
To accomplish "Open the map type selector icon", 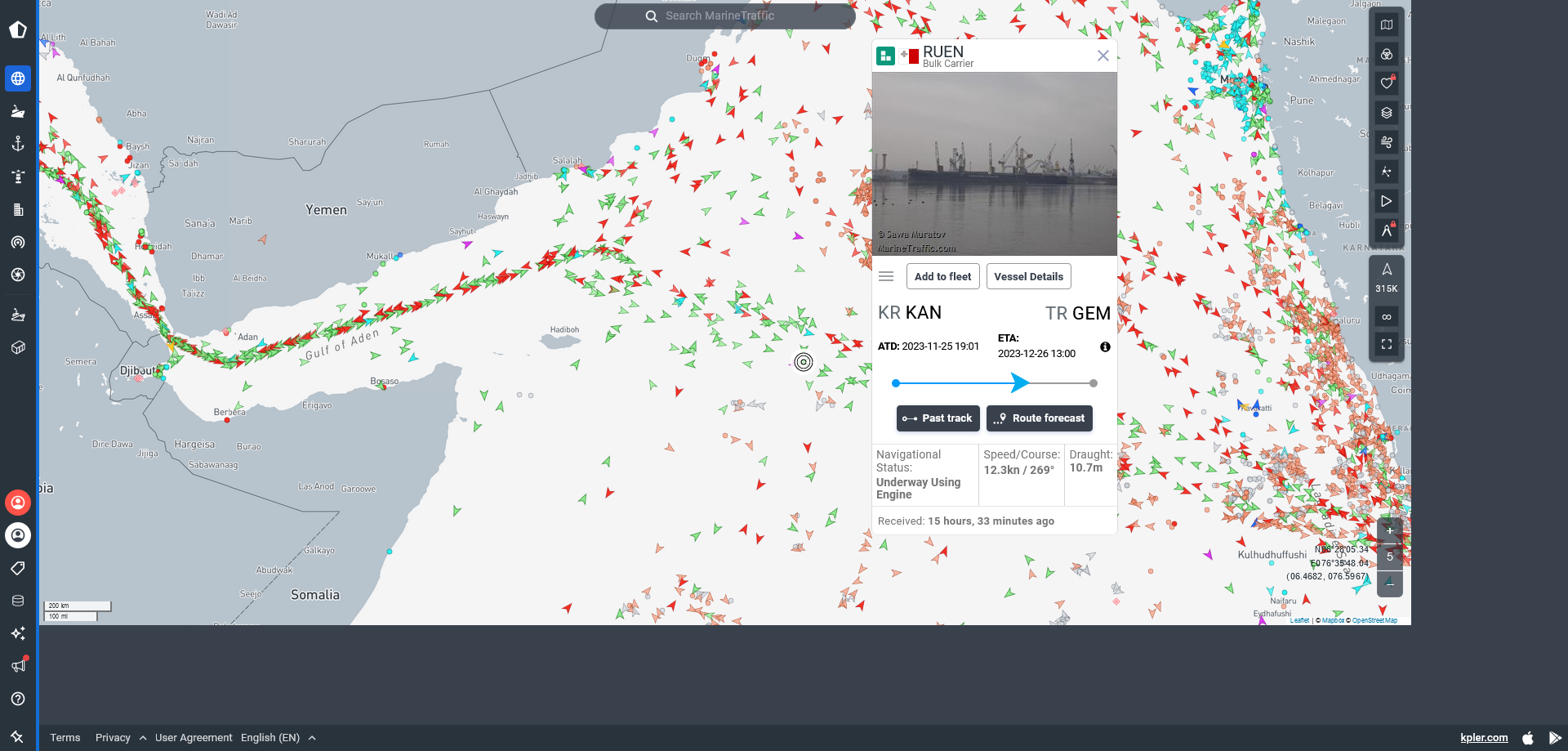I will click(1387, 25).
